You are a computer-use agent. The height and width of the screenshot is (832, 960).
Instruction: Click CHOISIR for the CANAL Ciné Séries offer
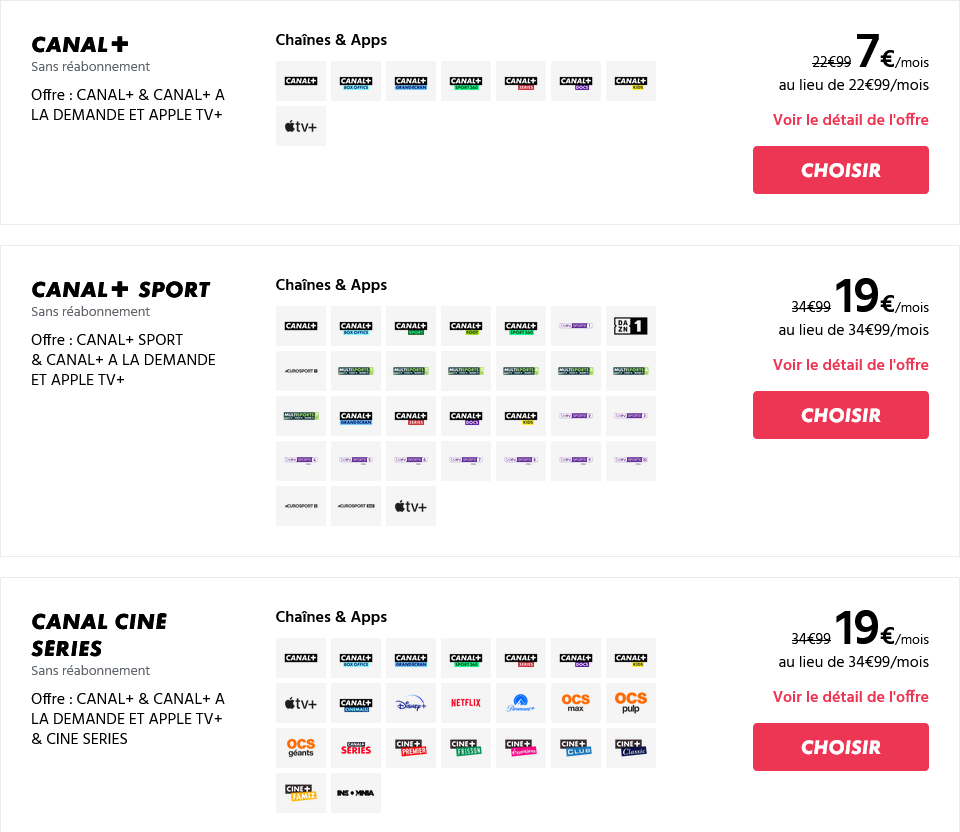click(x=840, y=747)
